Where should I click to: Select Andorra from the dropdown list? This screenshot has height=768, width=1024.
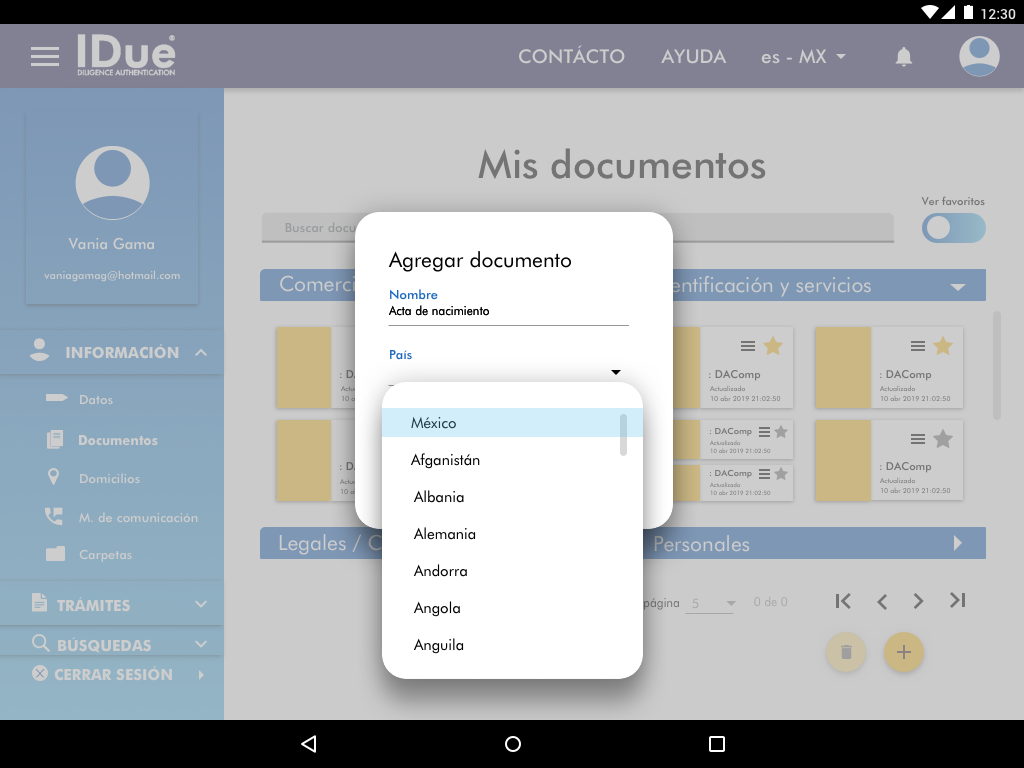441,571
